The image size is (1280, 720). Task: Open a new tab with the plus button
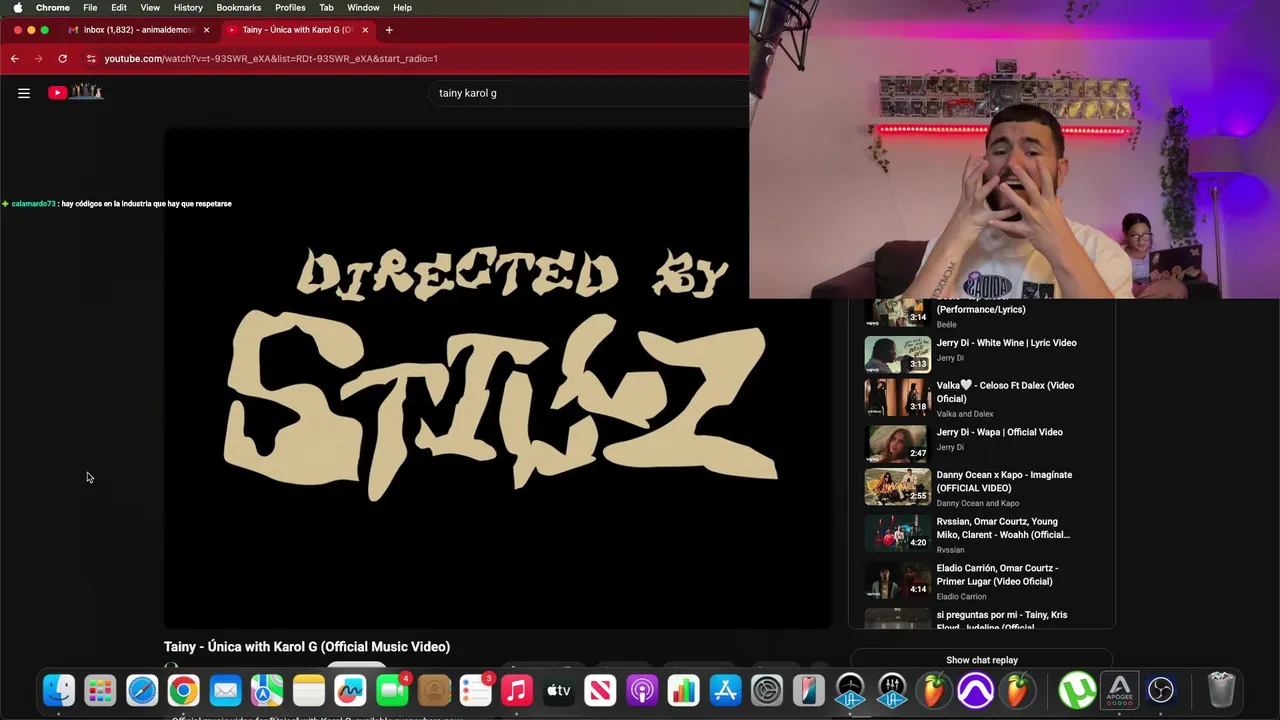point(389,30)
